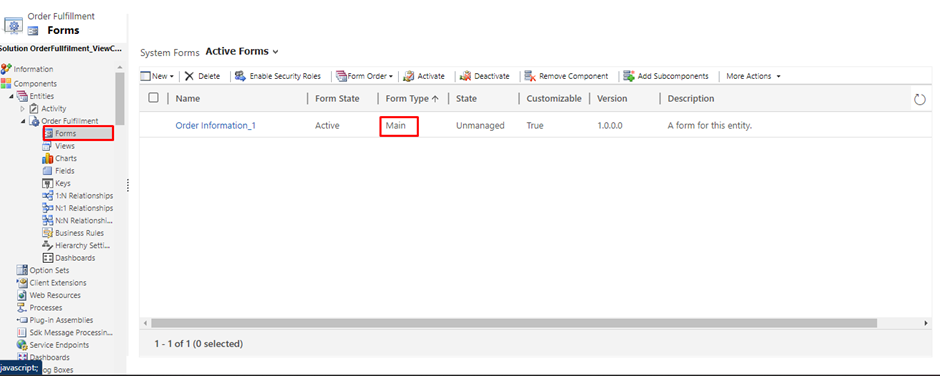
Task: Click the Client Extensions icon
Action: pyautogui.click(x=22, y=282)
